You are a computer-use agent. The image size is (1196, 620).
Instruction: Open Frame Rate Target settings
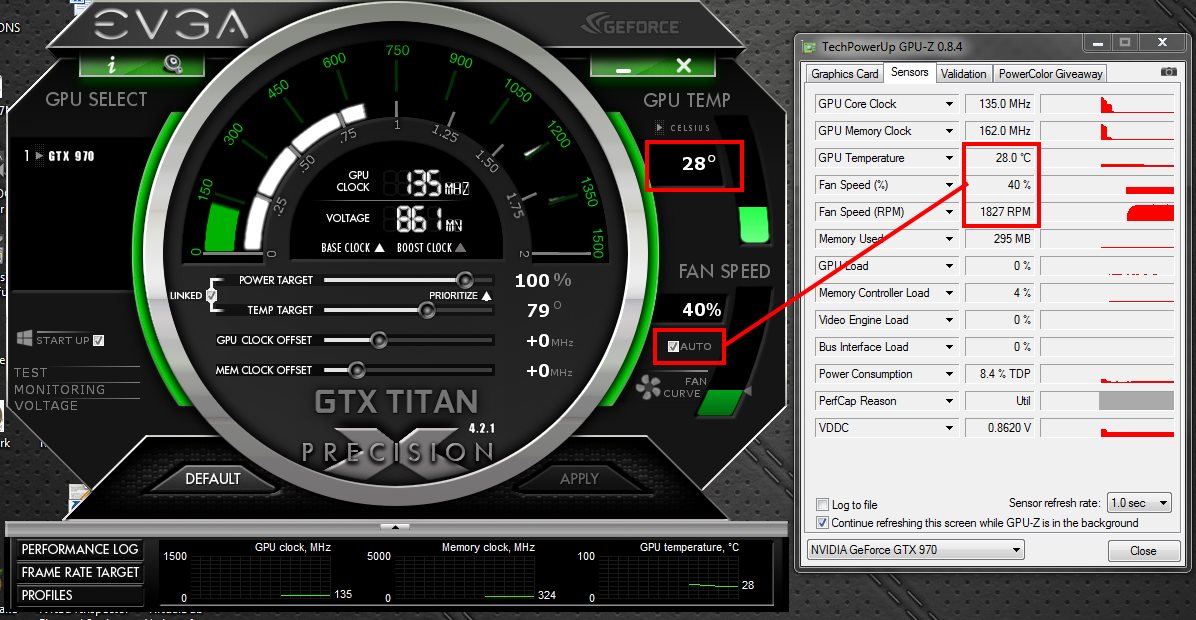pyautogui.click(x=80, y=572)
